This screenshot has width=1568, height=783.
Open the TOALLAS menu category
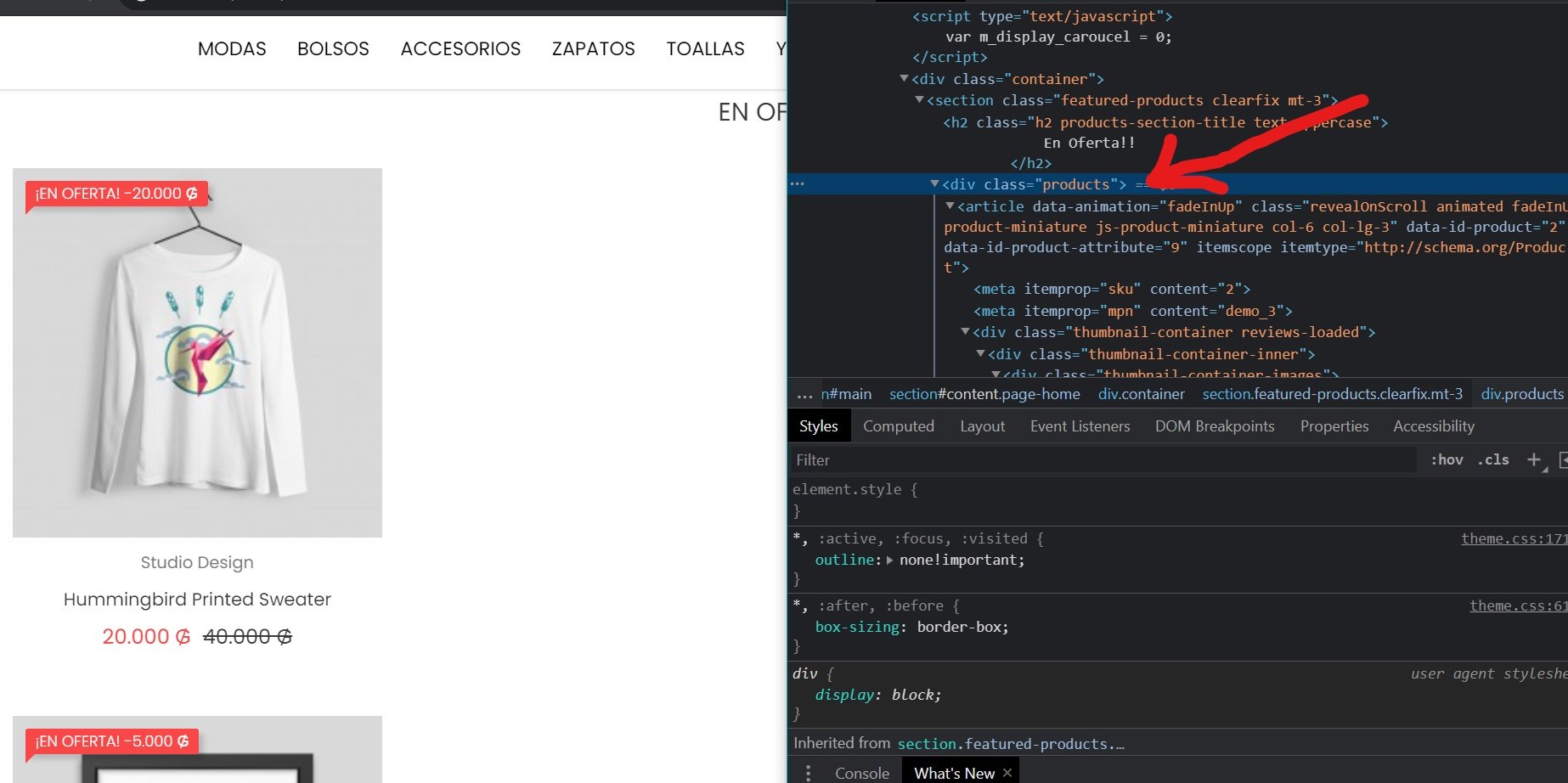point(705,49)
